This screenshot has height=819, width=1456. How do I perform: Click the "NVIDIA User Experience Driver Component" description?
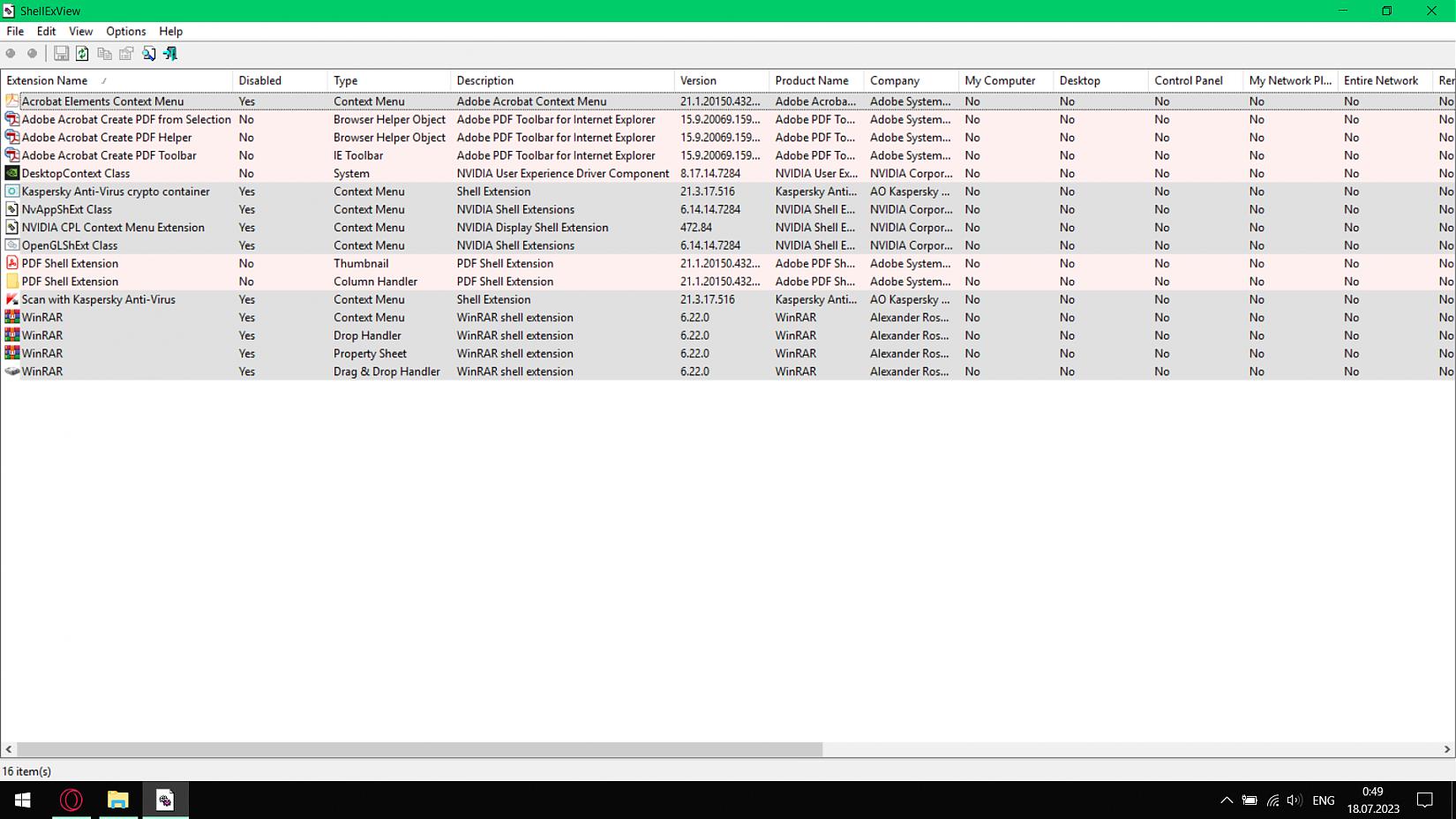(563, 174)
